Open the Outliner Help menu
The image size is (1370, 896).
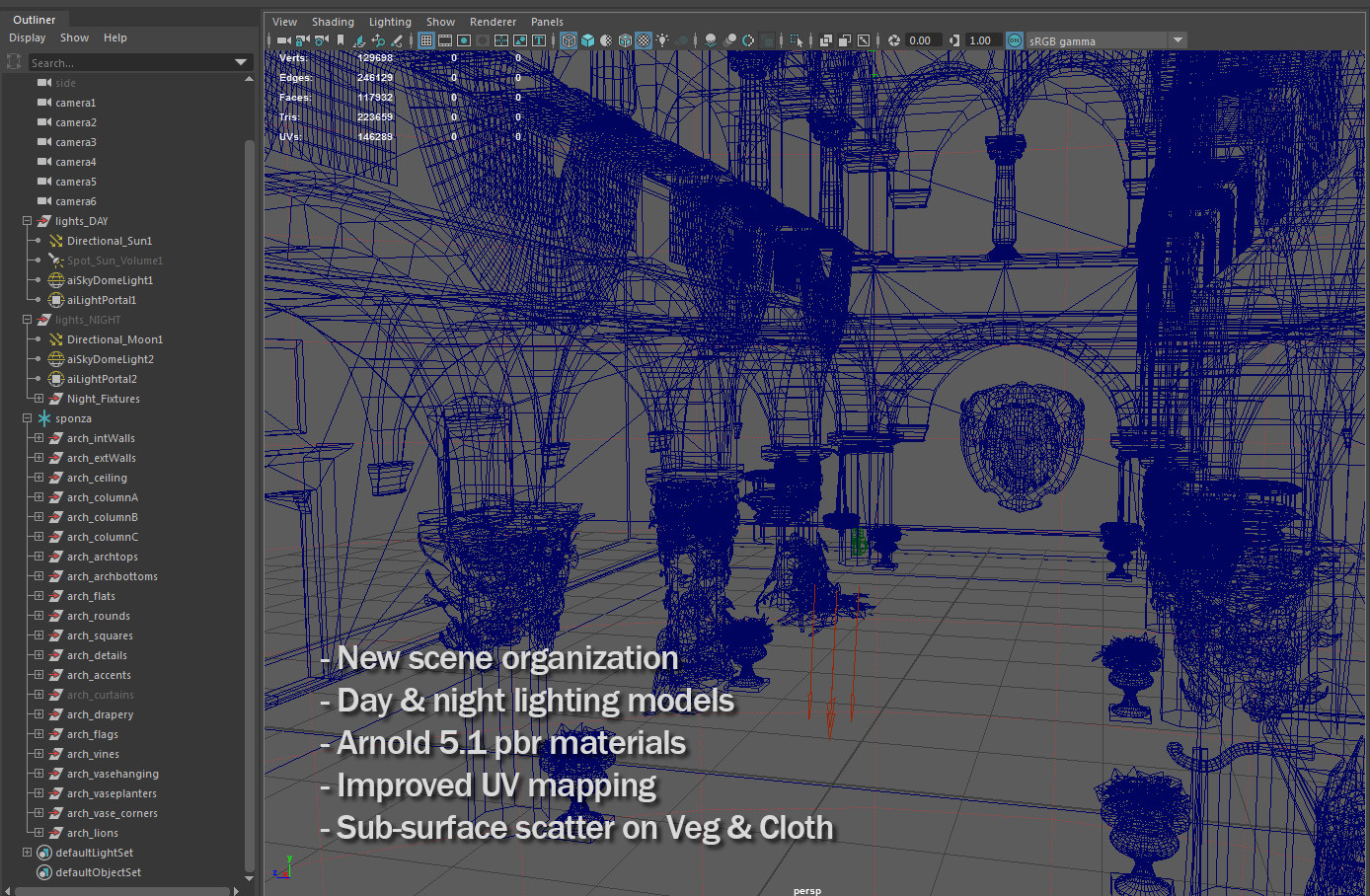click(x=115, y=37)
